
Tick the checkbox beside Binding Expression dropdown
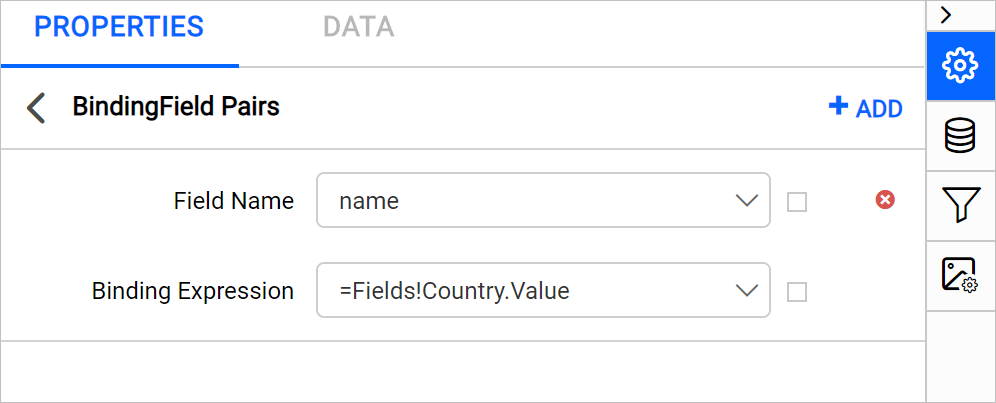click(x=797, y=292)
